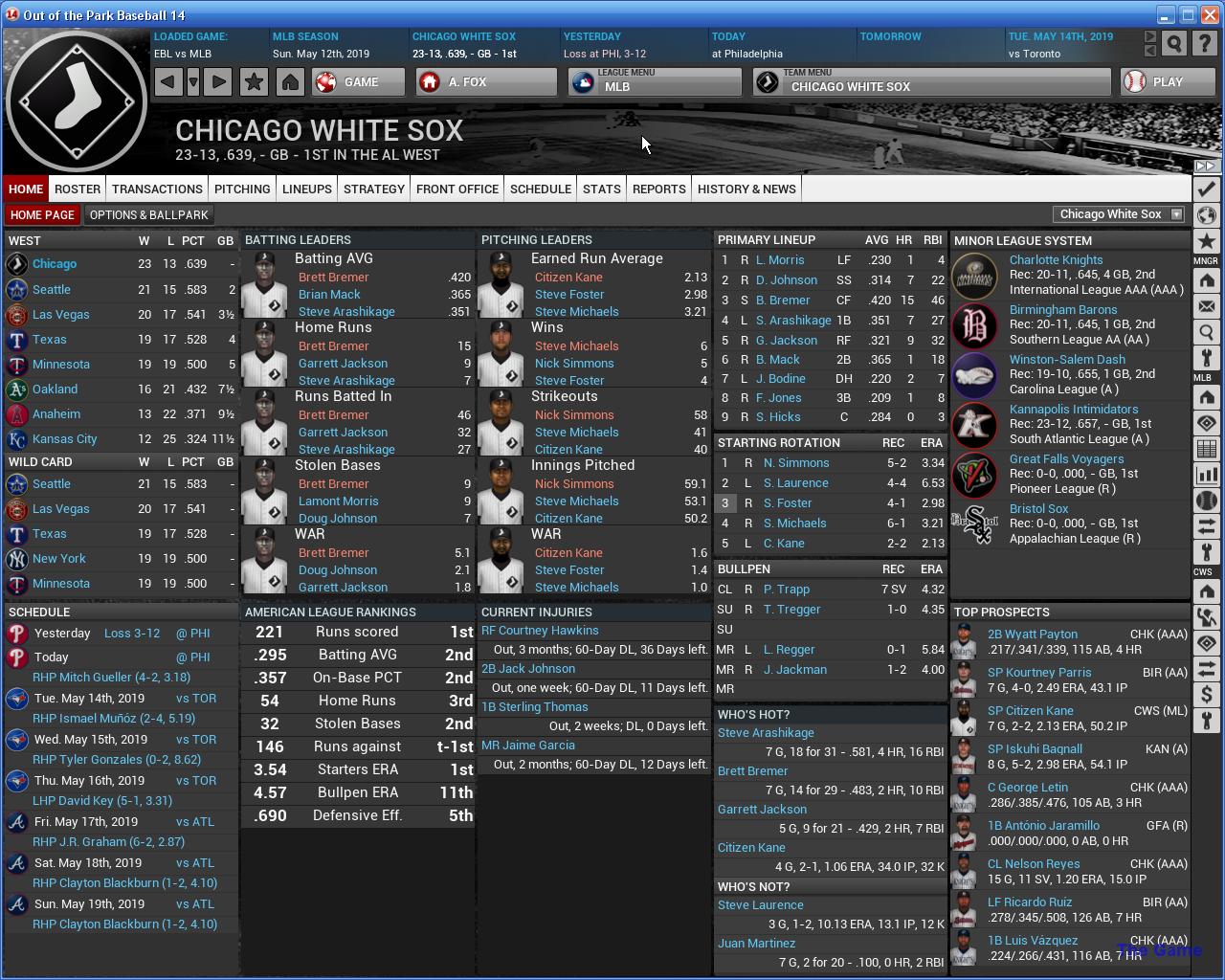This screenshot has width=1225, height=980.
Task: Open the dollar sign finances icon under CWS
Action: (1206, 695)
